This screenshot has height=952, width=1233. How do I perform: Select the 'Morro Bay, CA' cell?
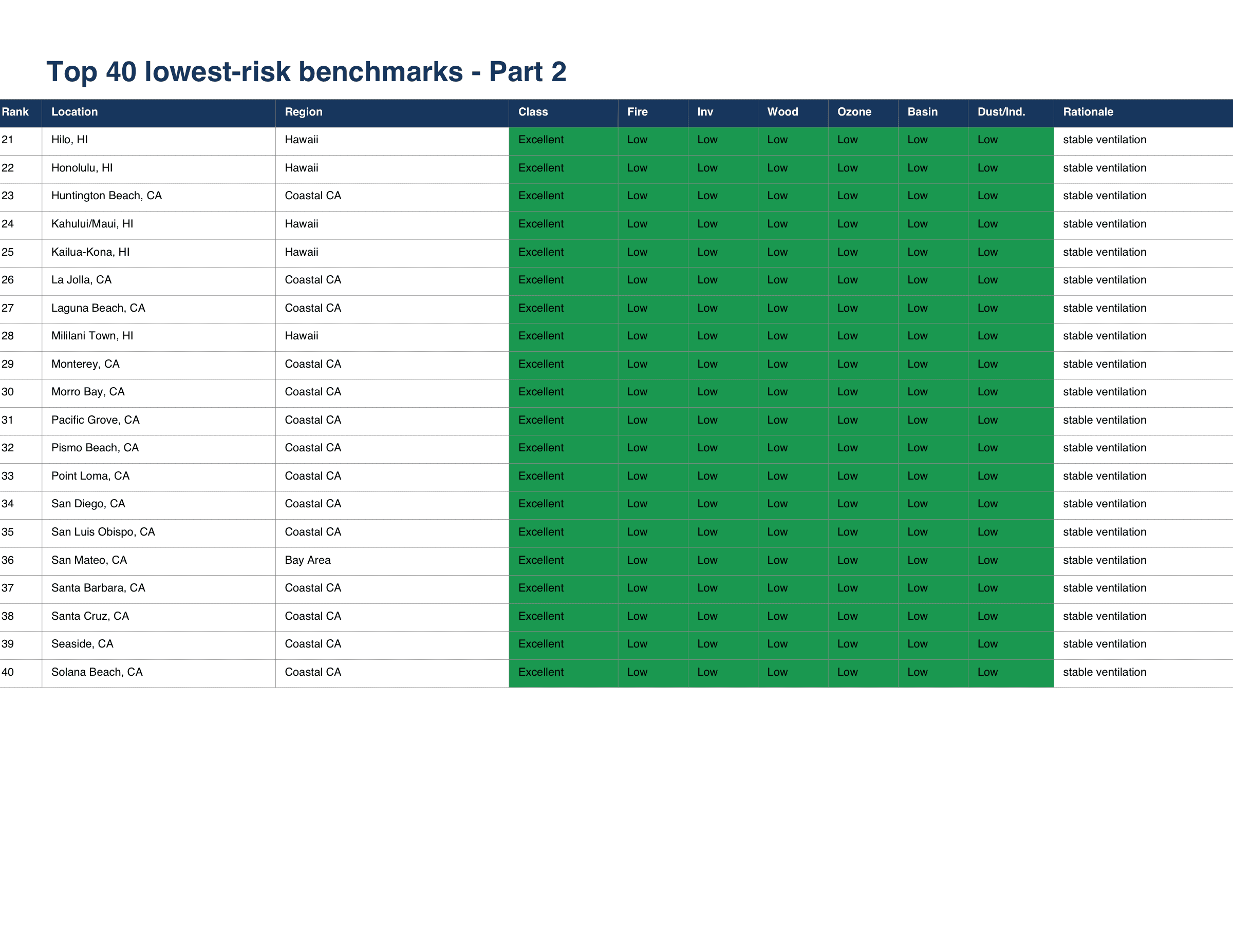click(159, 393)
